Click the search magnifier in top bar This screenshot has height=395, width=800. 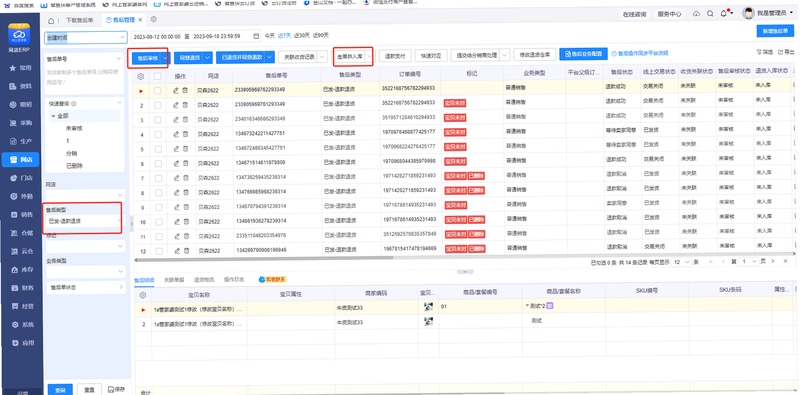[710, 14]
